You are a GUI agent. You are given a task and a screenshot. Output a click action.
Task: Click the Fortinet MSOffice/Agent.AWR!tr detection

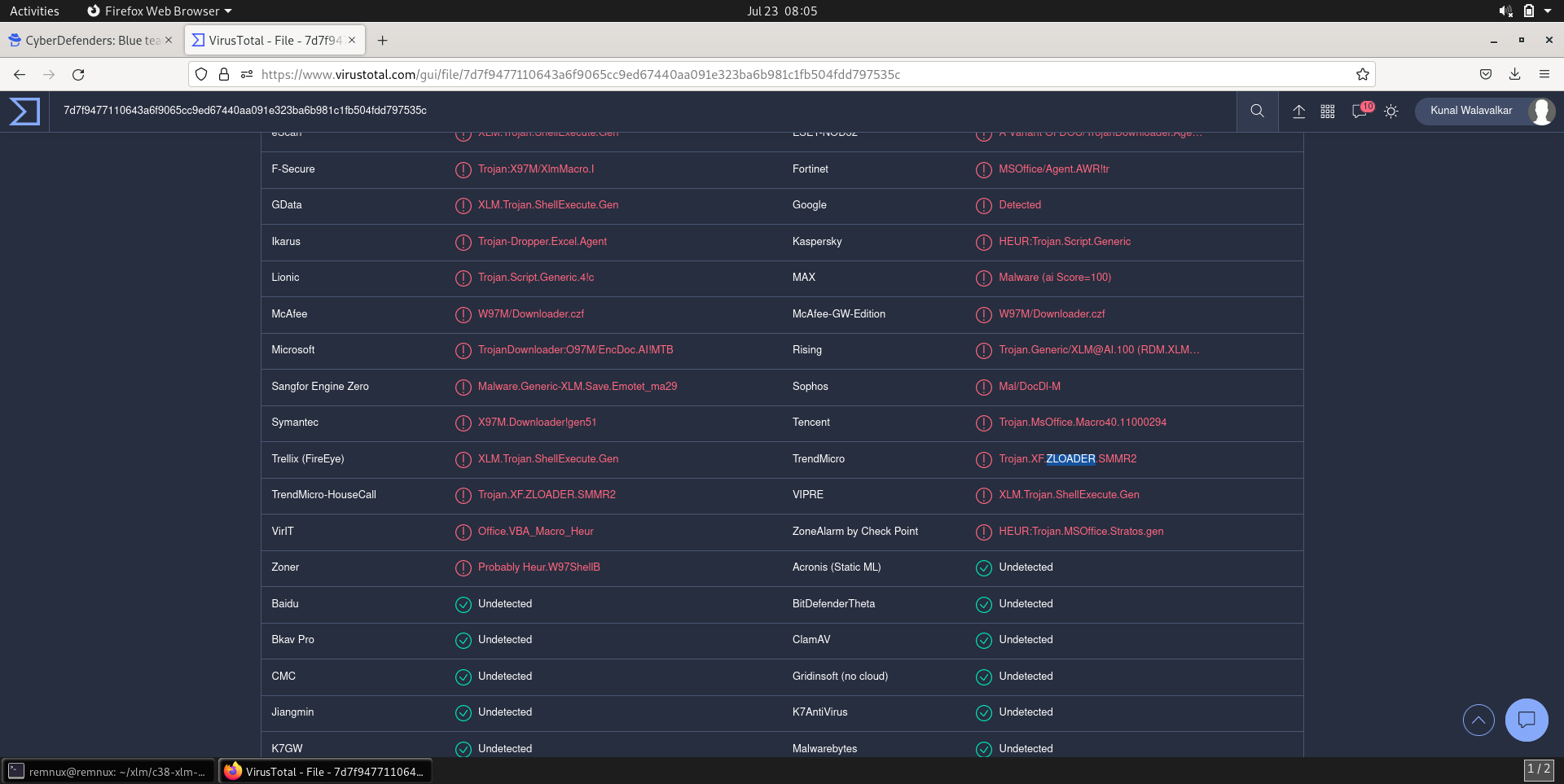1054,169
